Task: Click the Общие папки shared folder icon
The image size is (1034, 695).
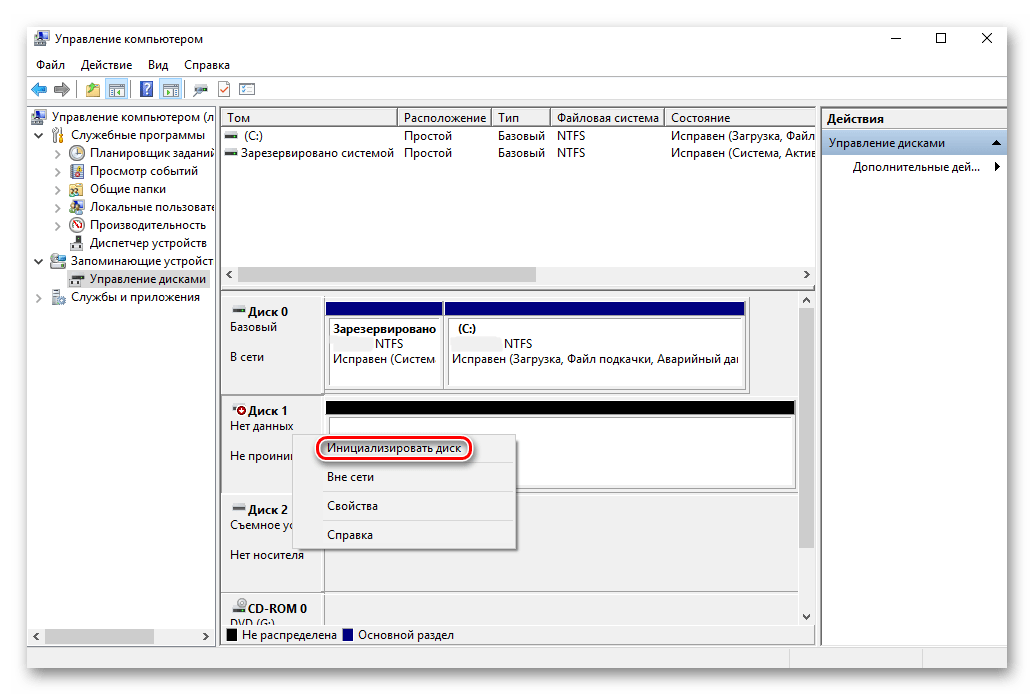Action: coord(76,189)
